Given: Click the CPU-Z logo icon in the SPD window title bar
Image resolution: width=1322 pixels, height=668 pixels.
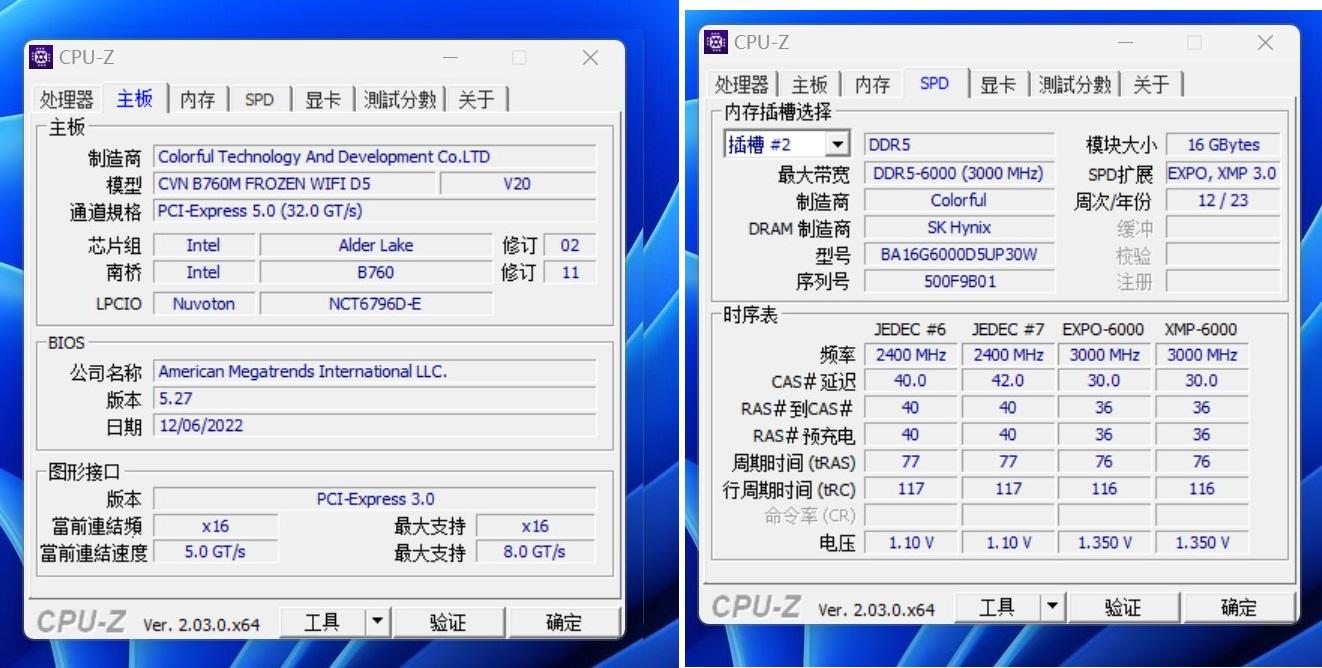Looking at the screenshot, I should pyautogui.click(x=716, y=42).
